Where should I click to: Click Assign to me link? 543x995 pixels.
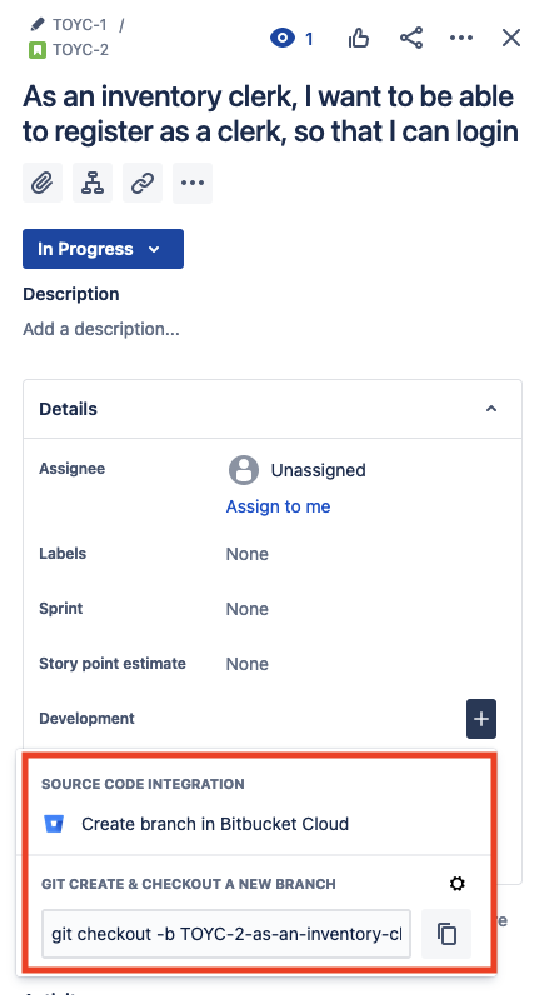point(278,506)
